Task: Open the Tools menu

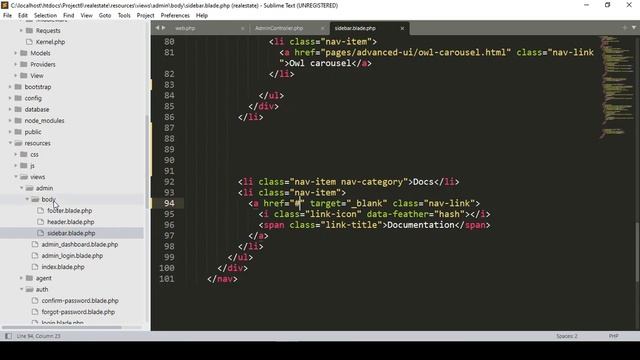Action: [x=124, y=16]
